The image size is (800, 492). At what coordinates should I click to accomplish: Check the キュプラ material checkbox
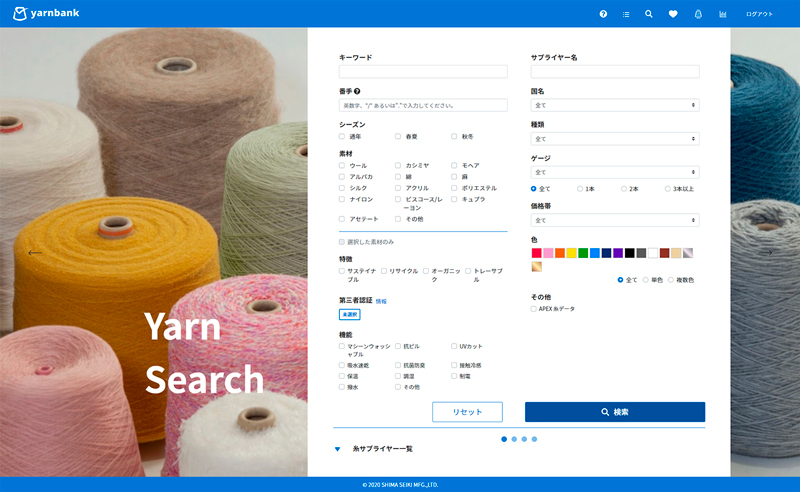click(454, 199)
